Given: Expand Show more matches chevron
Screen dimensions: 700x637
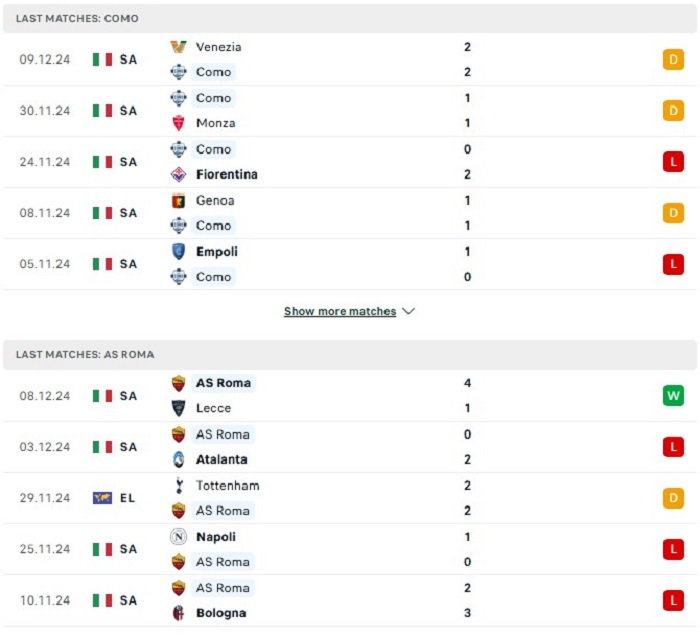Looking at the screenshot, I should coord(408,311).
